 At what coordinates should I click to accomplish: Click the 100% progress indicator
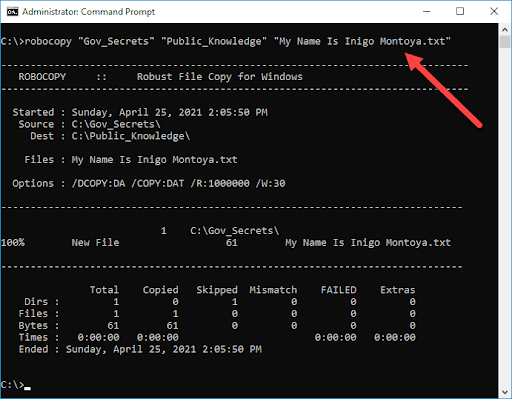click(13, 243)
